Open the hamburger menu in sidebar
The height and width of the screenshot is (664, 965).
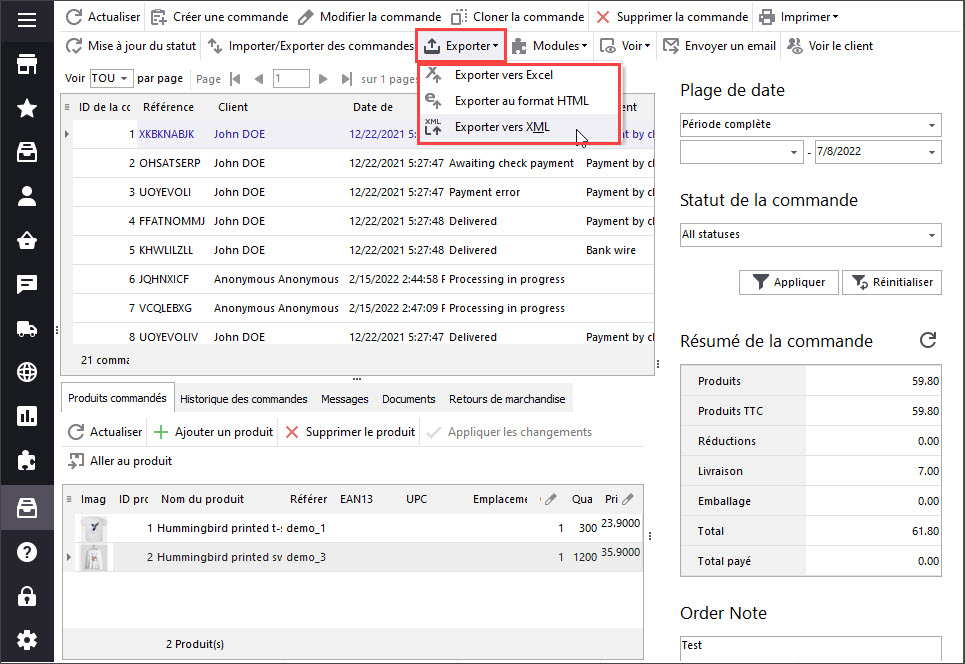[x=27, y=20]
